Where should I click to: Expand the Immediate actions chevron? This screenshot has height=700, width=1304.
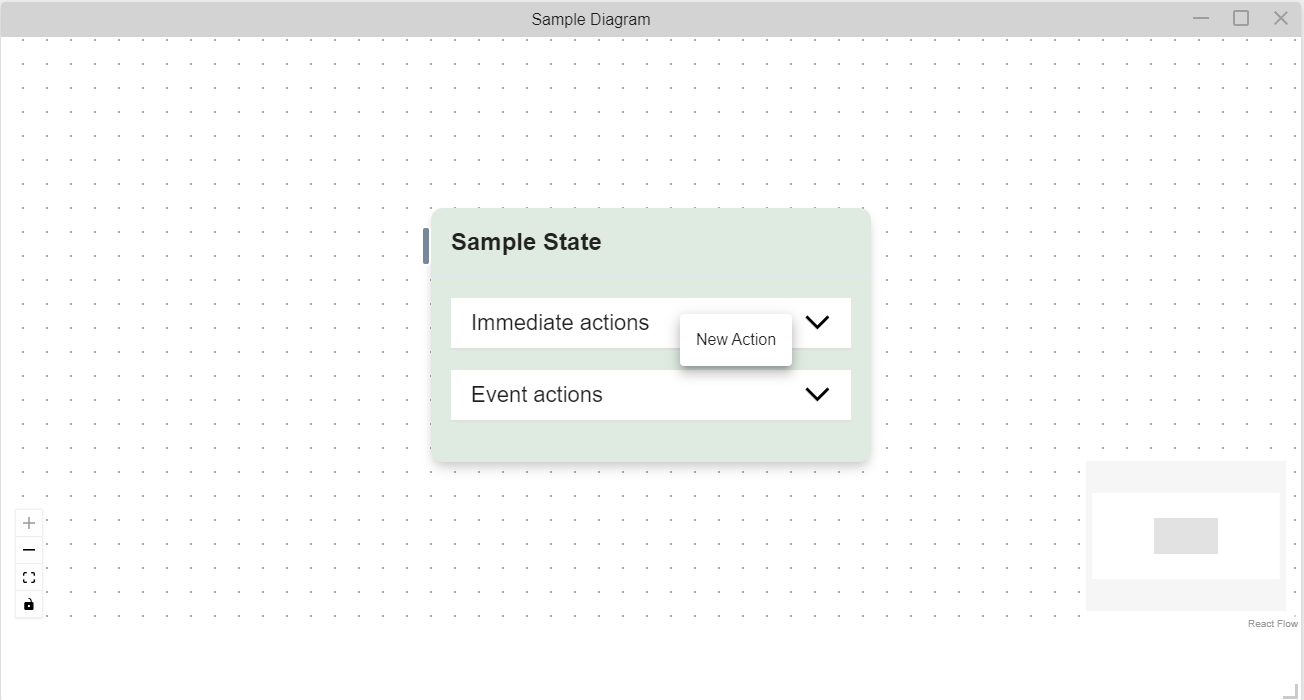(817, 322)
